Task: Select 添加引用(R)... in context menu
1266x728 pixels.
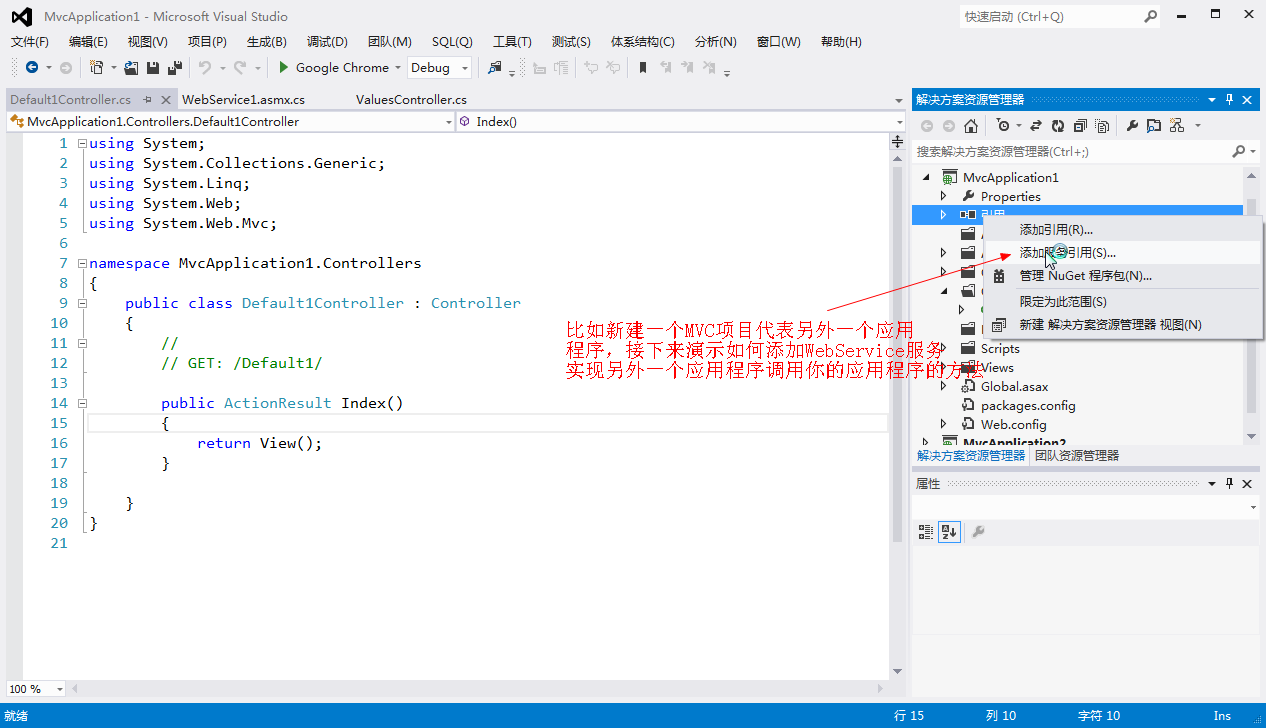Action: 1123,230
